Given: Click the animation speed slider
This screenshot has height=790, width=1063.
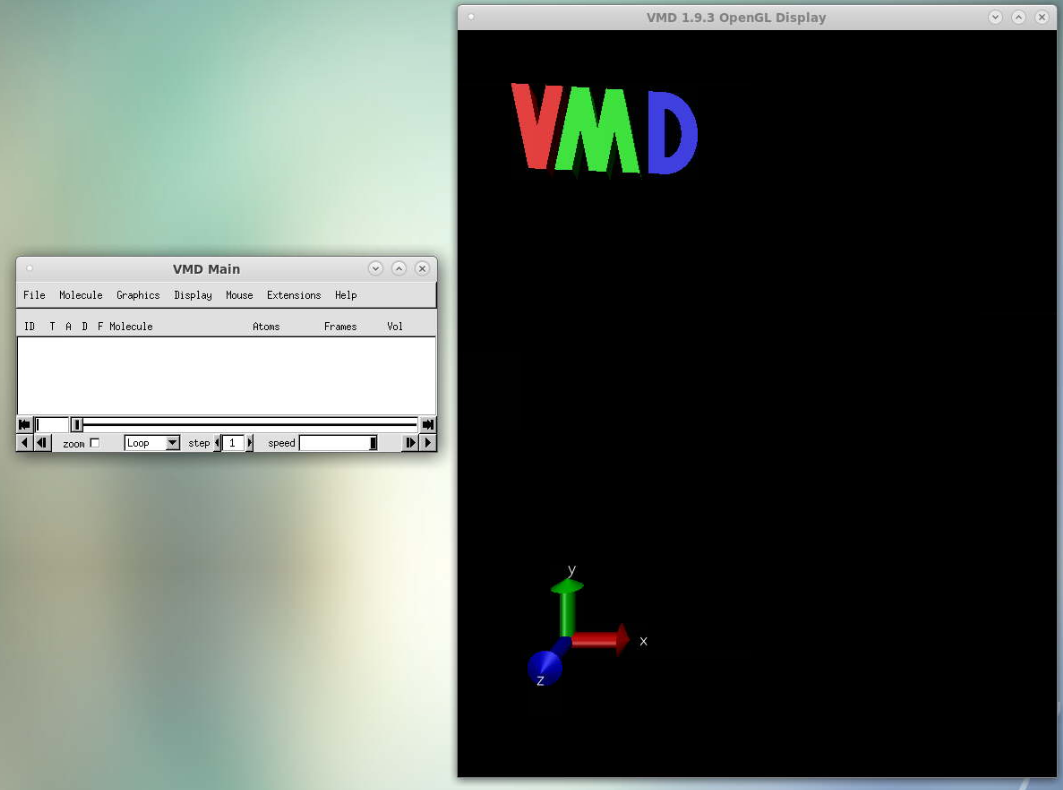Looking at the screenshot, I should [x=338, y=443].
